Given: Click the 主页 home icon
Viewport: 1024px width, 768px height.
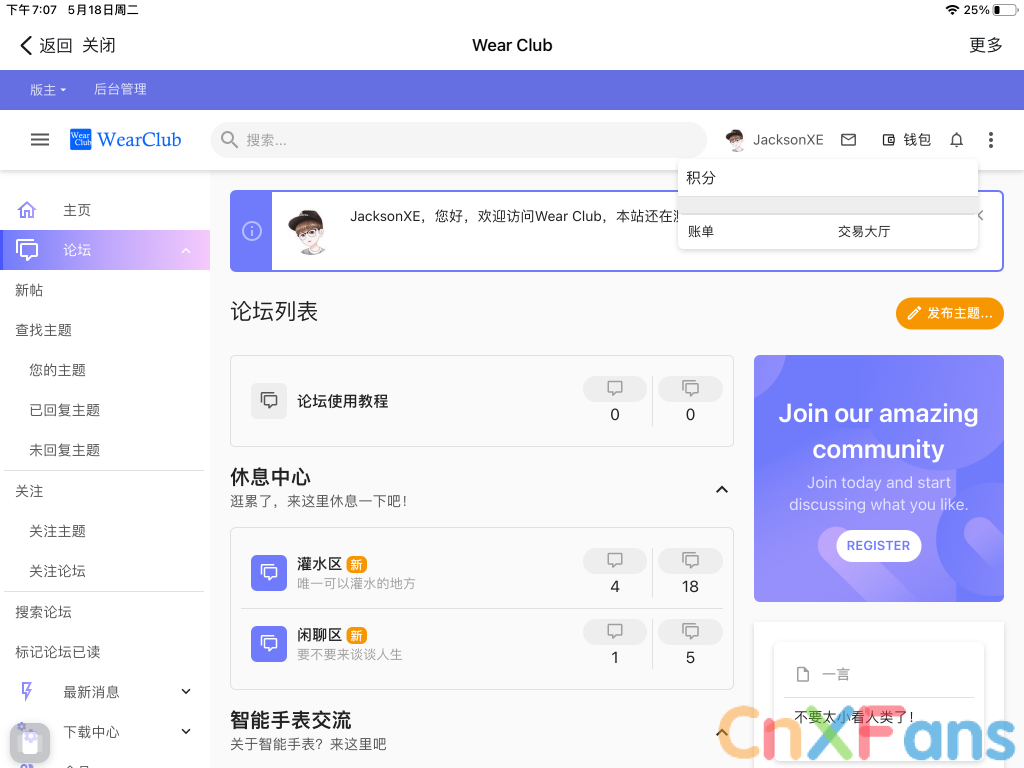Looking at the screenshot, I should [x=27, y=210].
